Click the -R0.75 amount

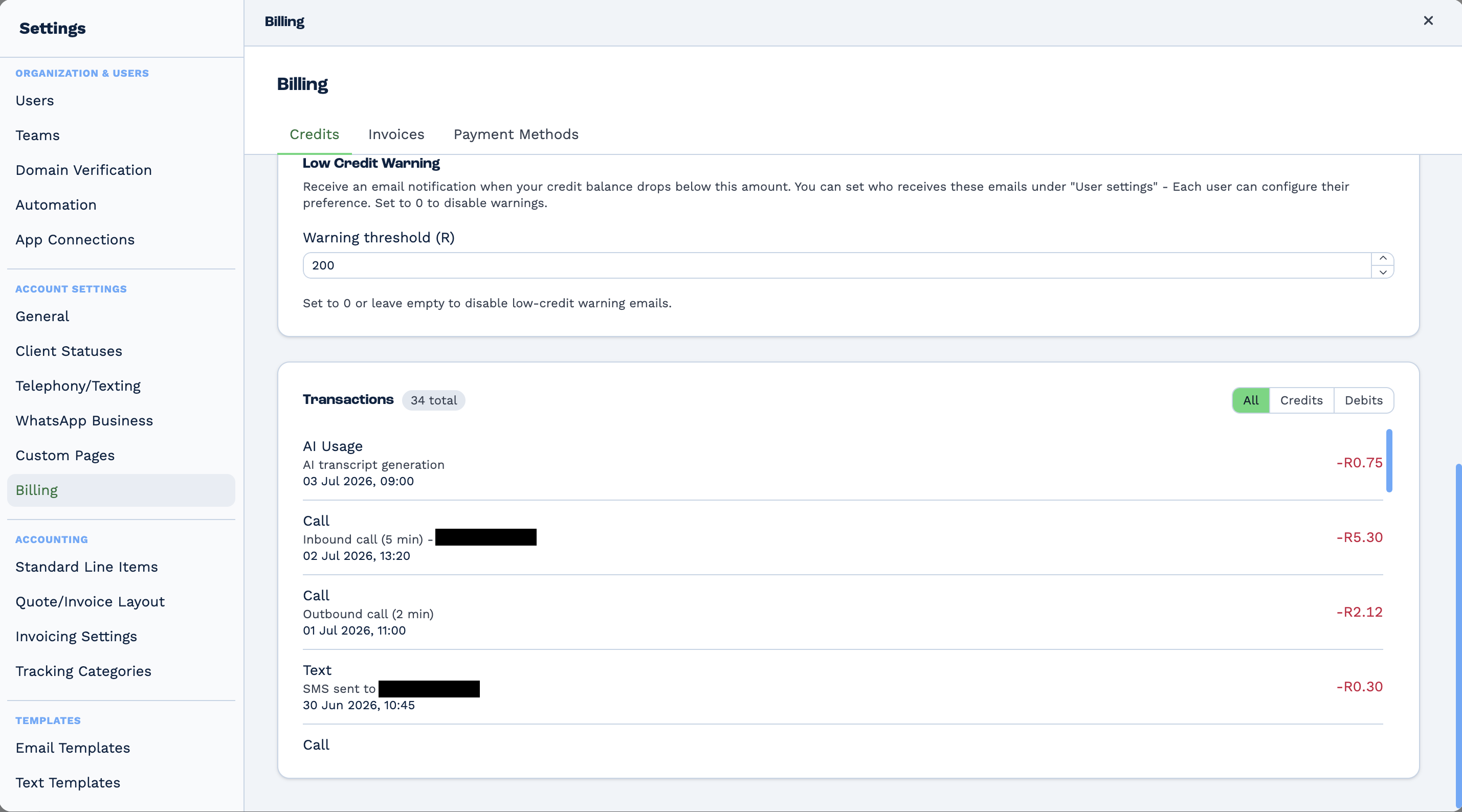(x=1359, y=463)
